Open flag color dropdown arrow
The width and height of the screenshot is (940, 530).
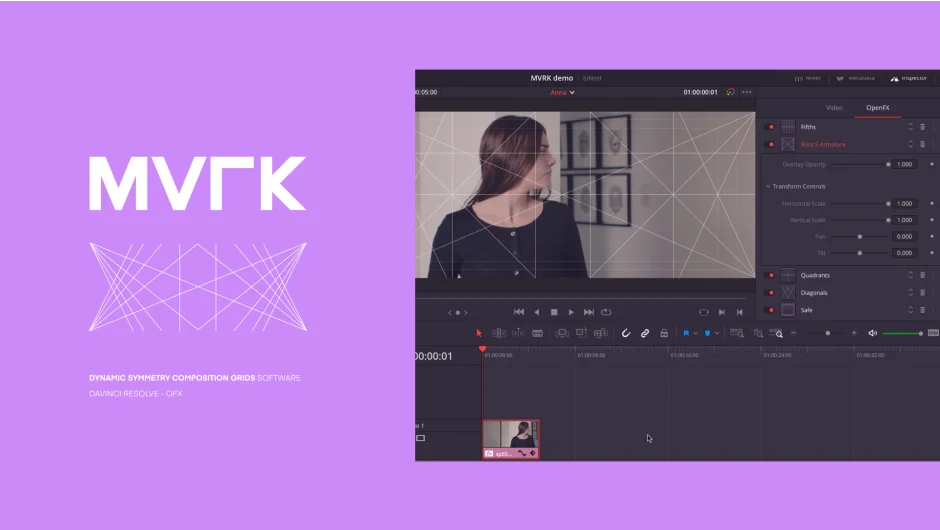click(695, 333)
